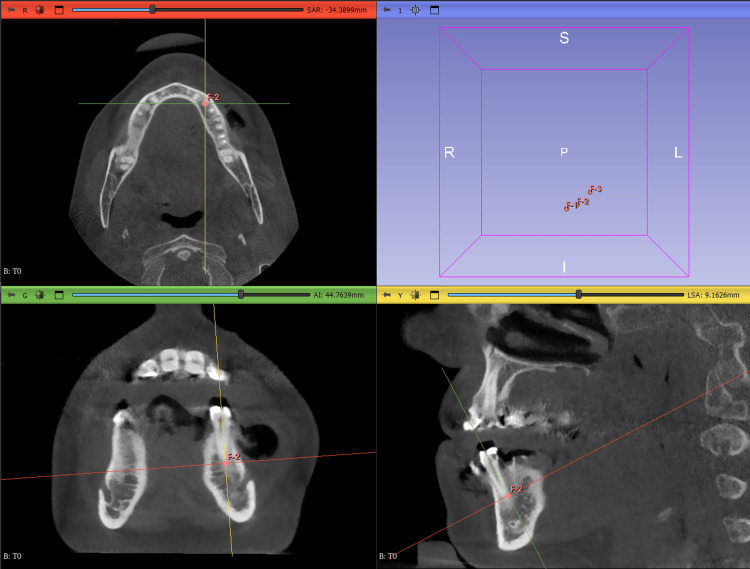Viewport: 750px width, 569px height.
Task: Select fiducial F-2 in the axial view
Action: [x=205, y=103]
